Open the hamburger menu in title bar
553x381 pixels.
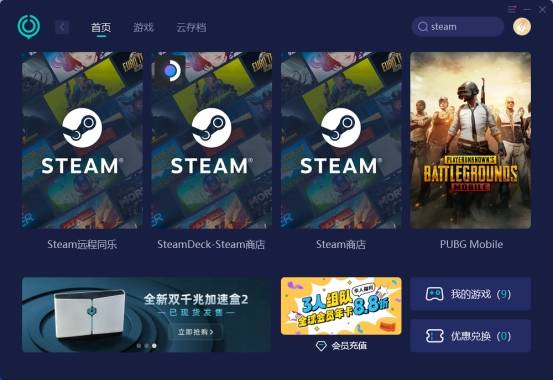(512, 9)
